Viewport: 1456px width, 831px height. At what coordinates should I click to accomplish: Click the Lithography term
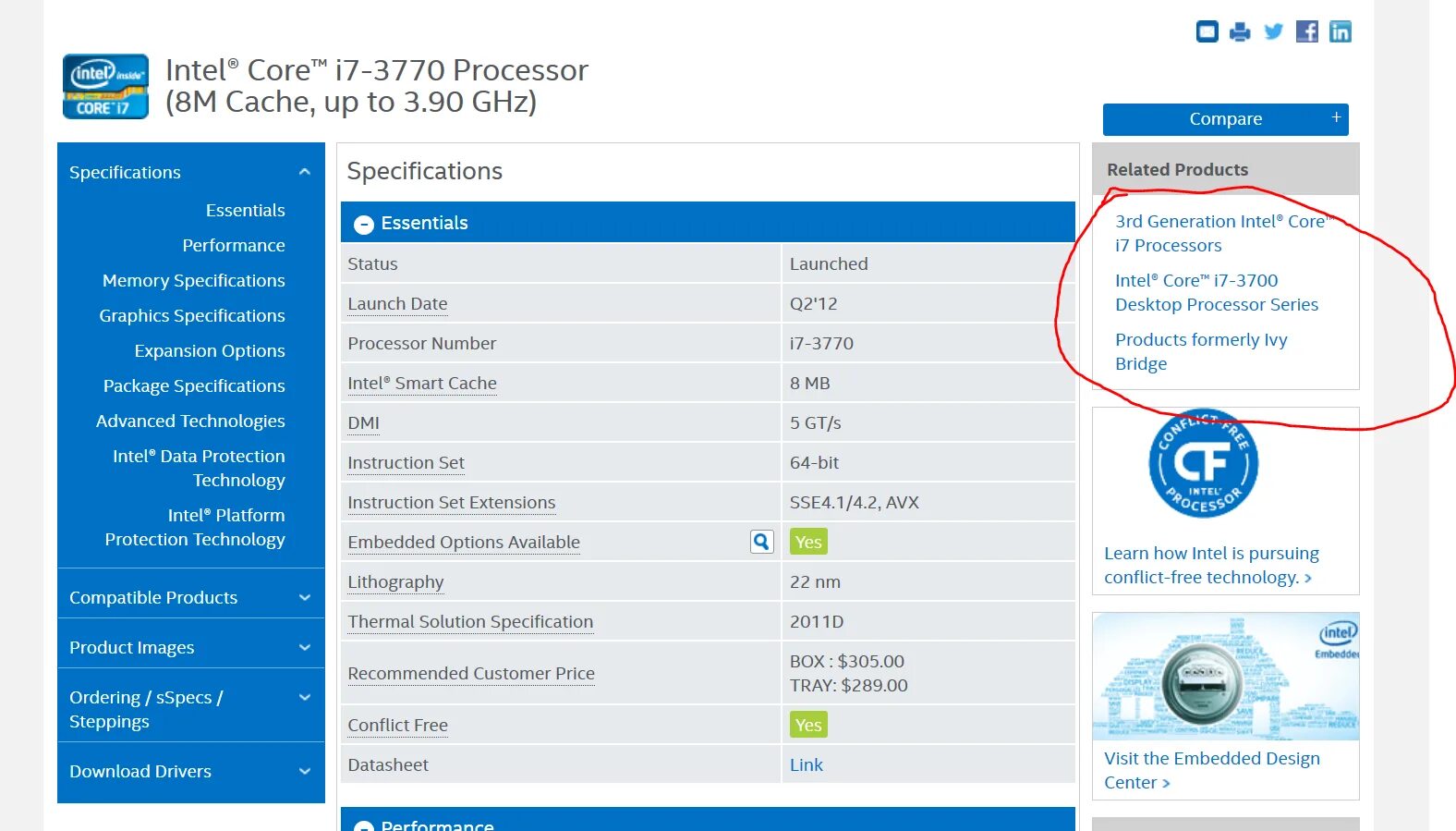pyautogui.click(x=395, y=582)
